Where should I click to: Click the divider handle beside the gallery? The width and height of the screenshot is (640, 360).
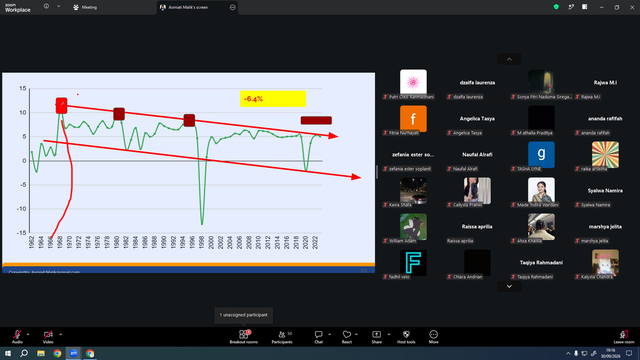pos(377,172)
